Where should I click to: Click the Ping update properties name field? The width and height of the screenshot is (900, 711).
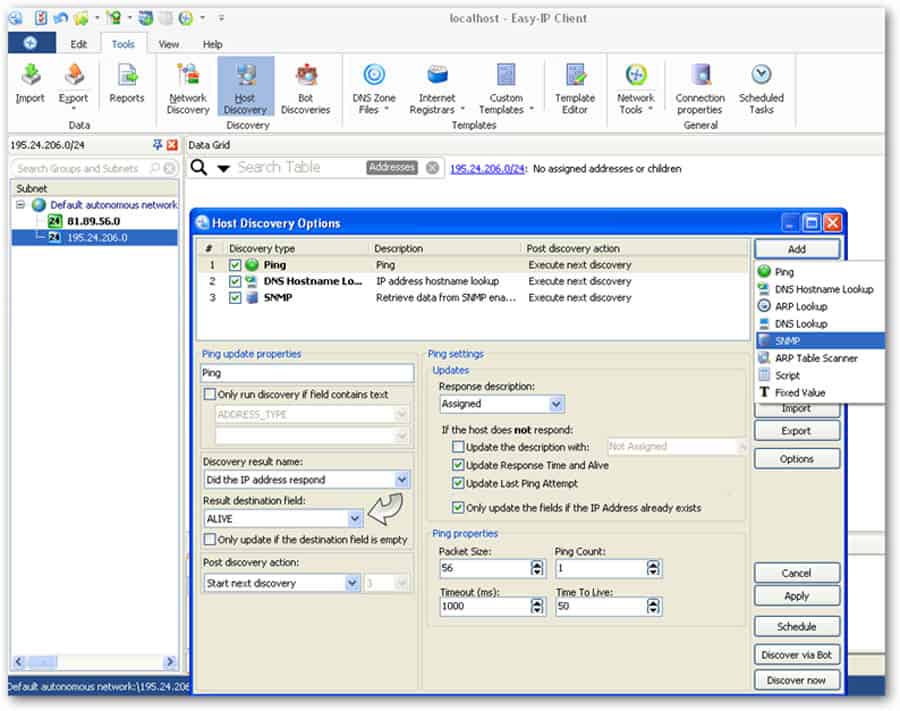click(x=307, y=373)
